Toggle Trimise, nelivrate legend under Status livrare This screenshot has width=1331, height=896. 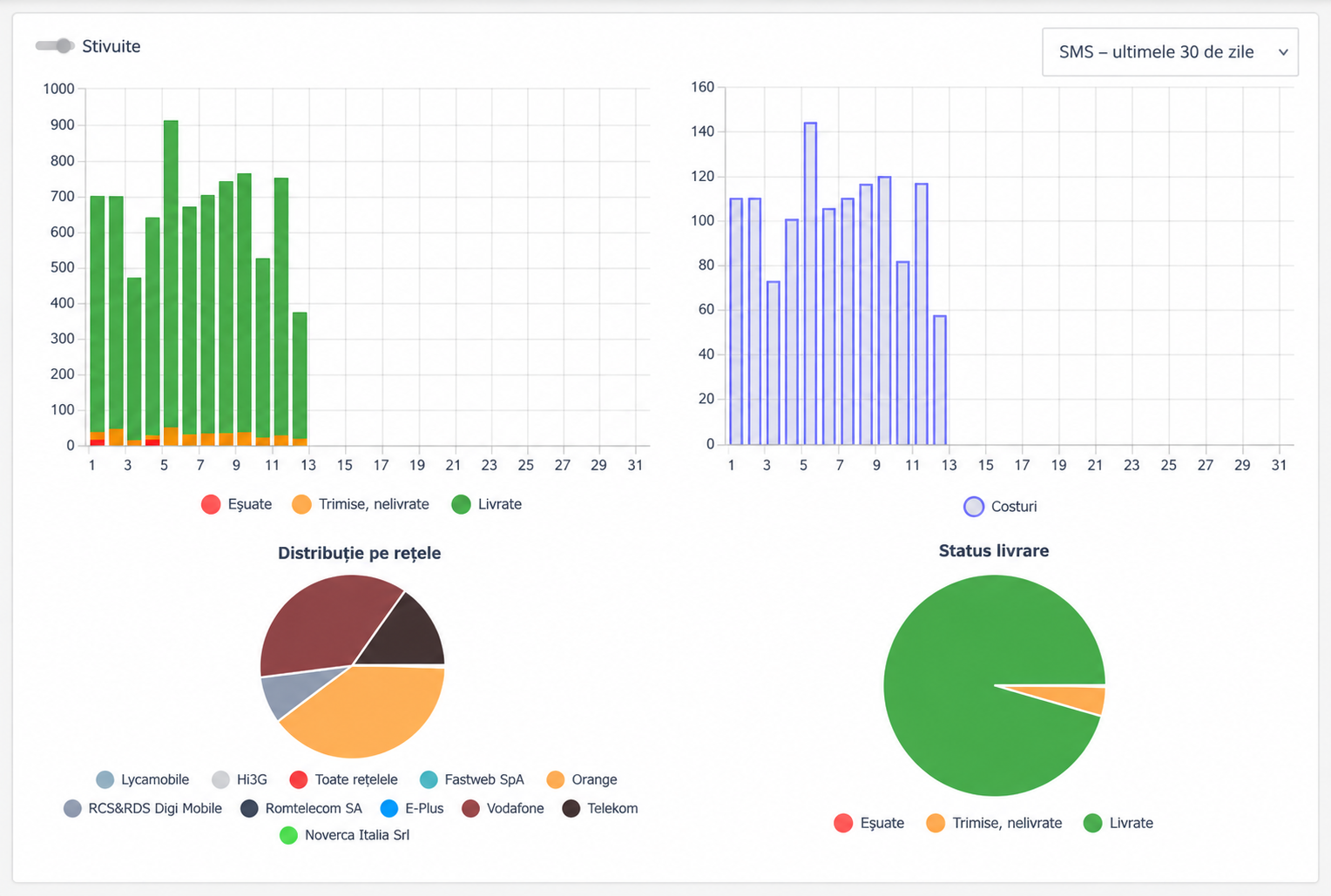coord(994,823)
